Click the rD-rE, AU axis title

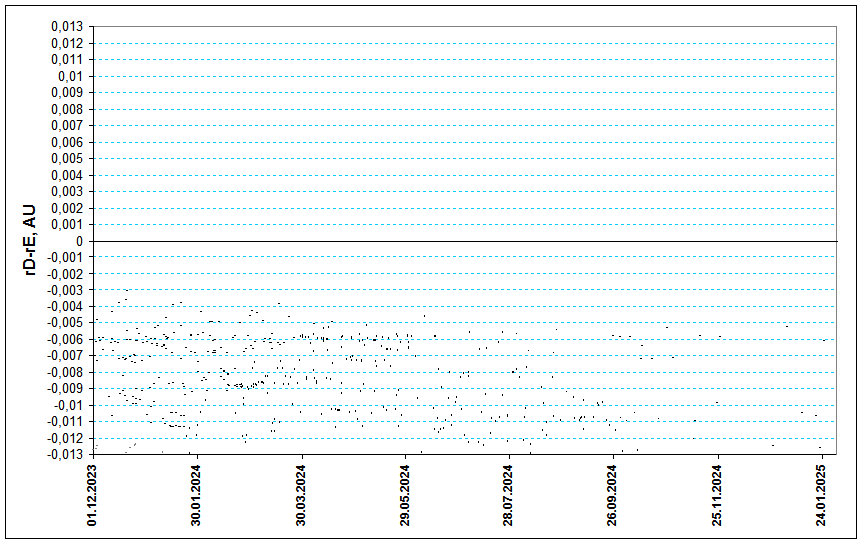click(30, 240)
